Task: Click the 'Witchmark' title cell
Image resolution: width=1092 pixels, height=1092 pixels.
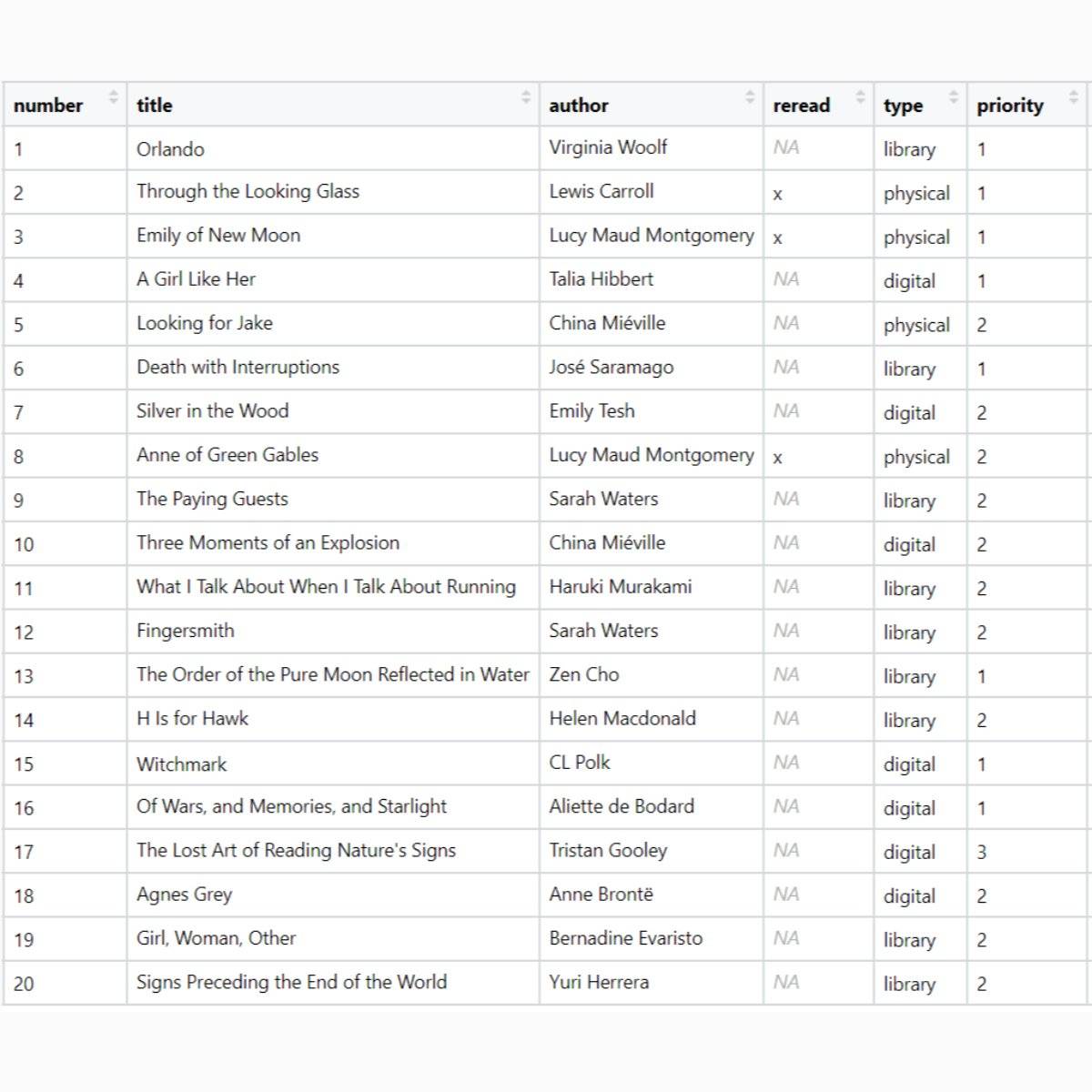Action: tap(181, 764)
